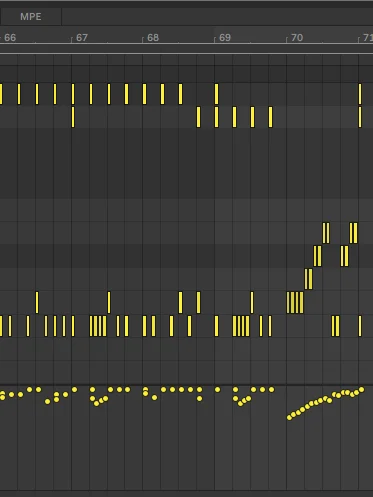373x497 pixels.
Task: Select the top-lane note at bar 69 downbeat
Action: 216,94
